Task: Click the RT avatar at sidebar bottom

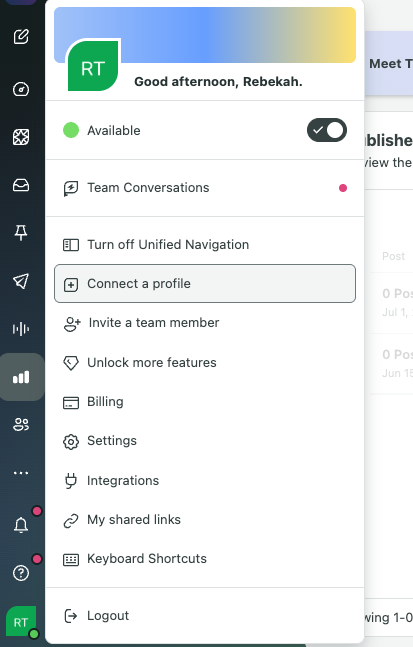Action: pyautogui.click(x=21, y=622)
